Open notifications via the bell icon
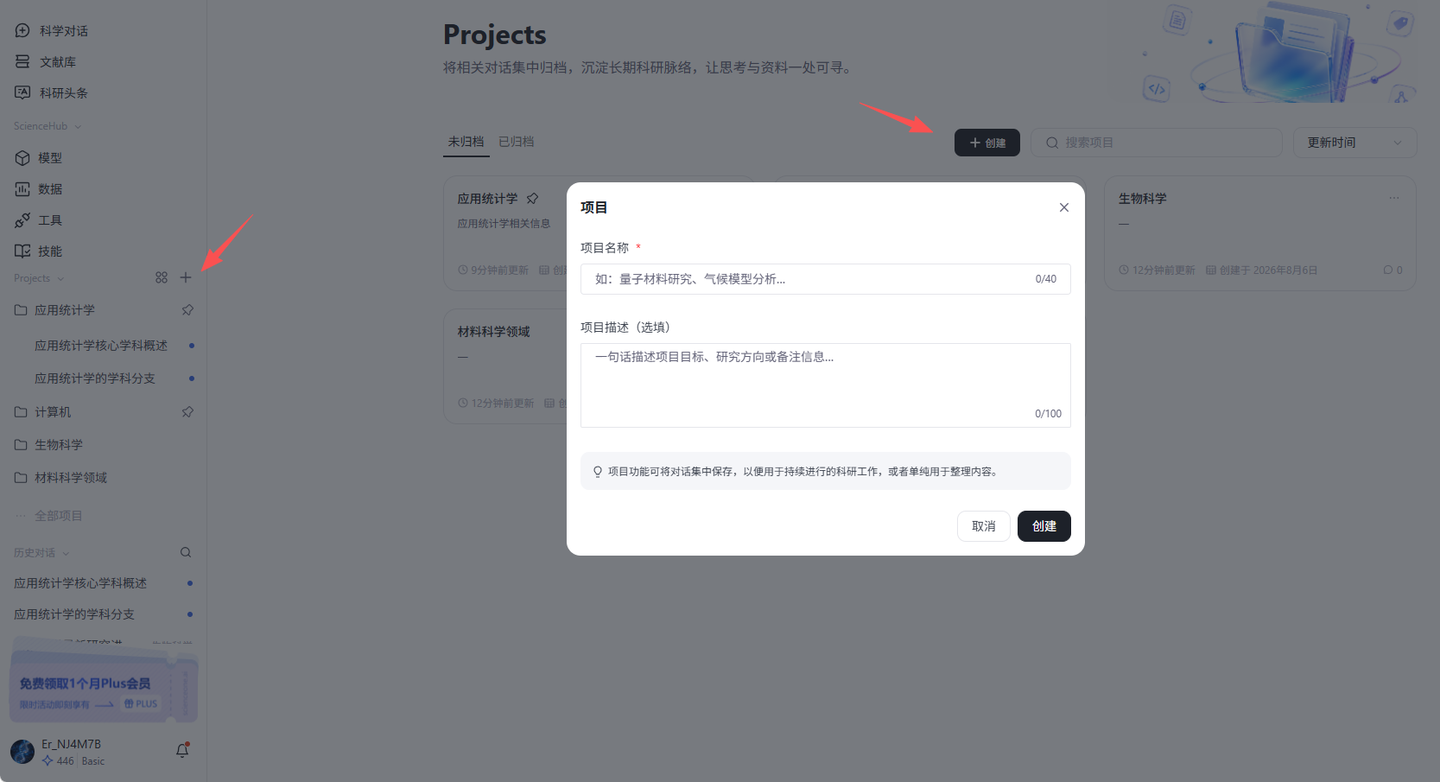 [183, 750]
